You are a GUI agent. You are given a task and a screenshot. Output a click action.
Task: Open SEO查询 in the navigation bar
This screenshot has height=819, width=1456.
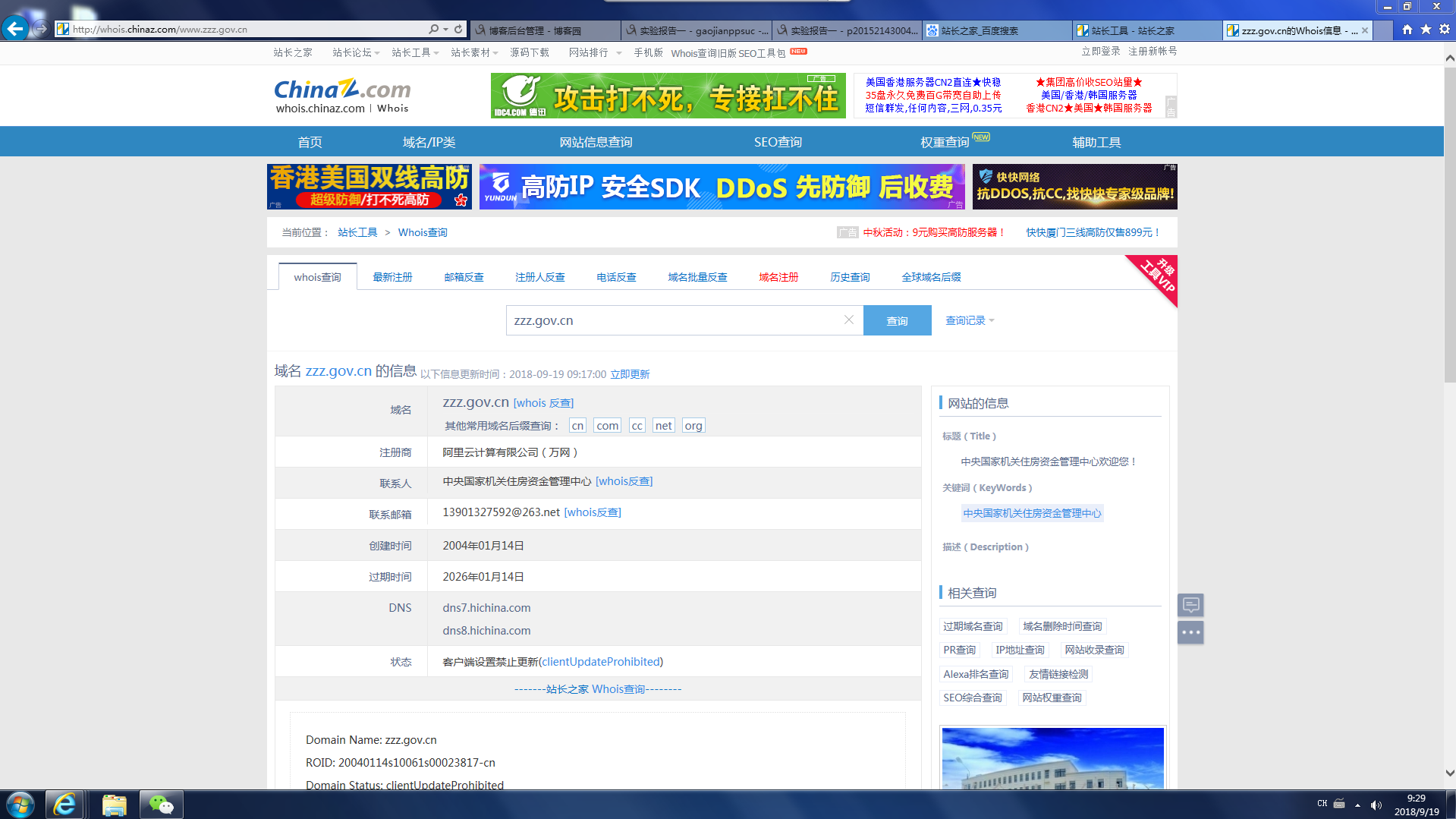(778, 142)
